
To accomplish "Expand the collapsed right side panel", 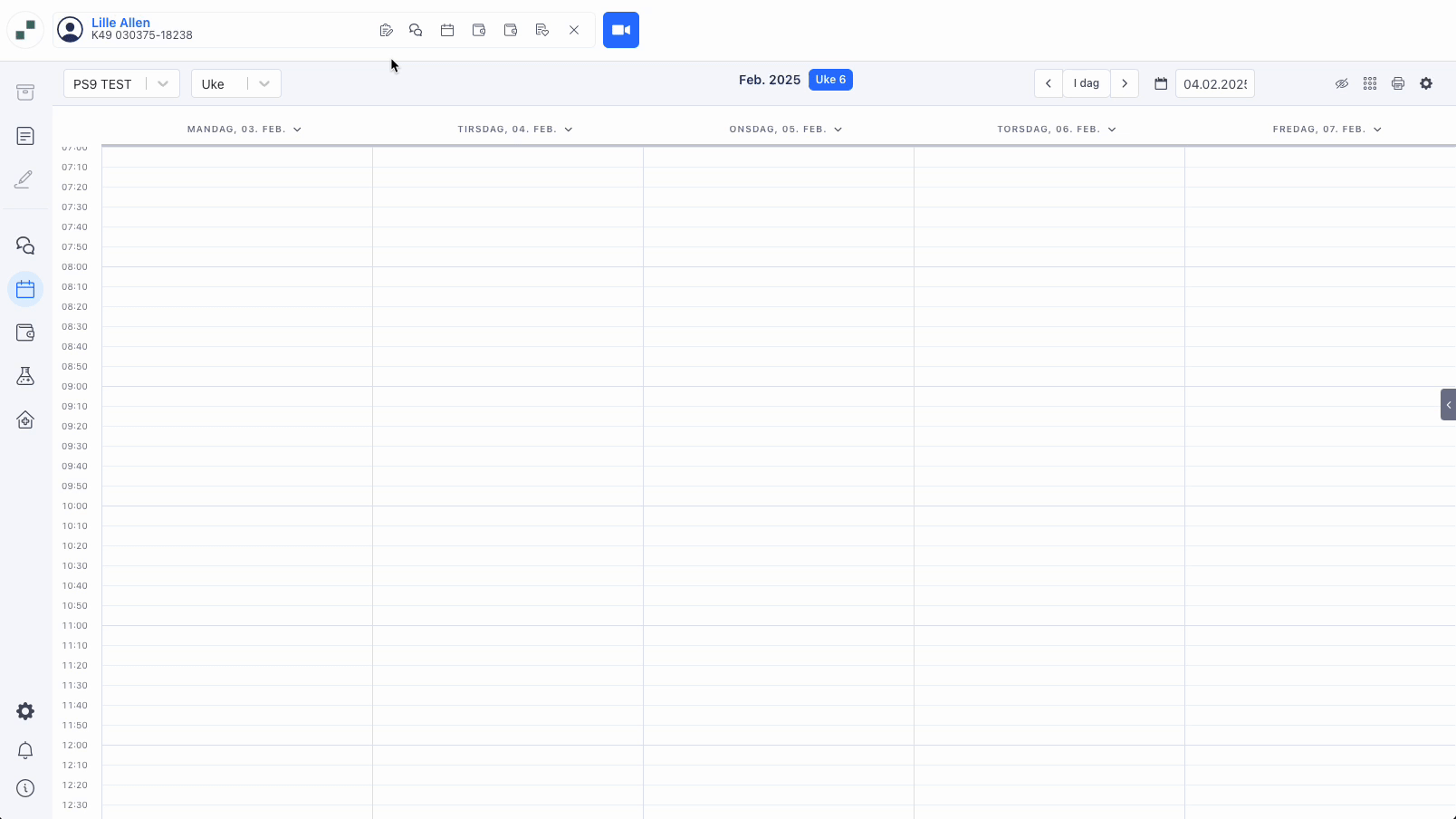I will (1448, 404).
